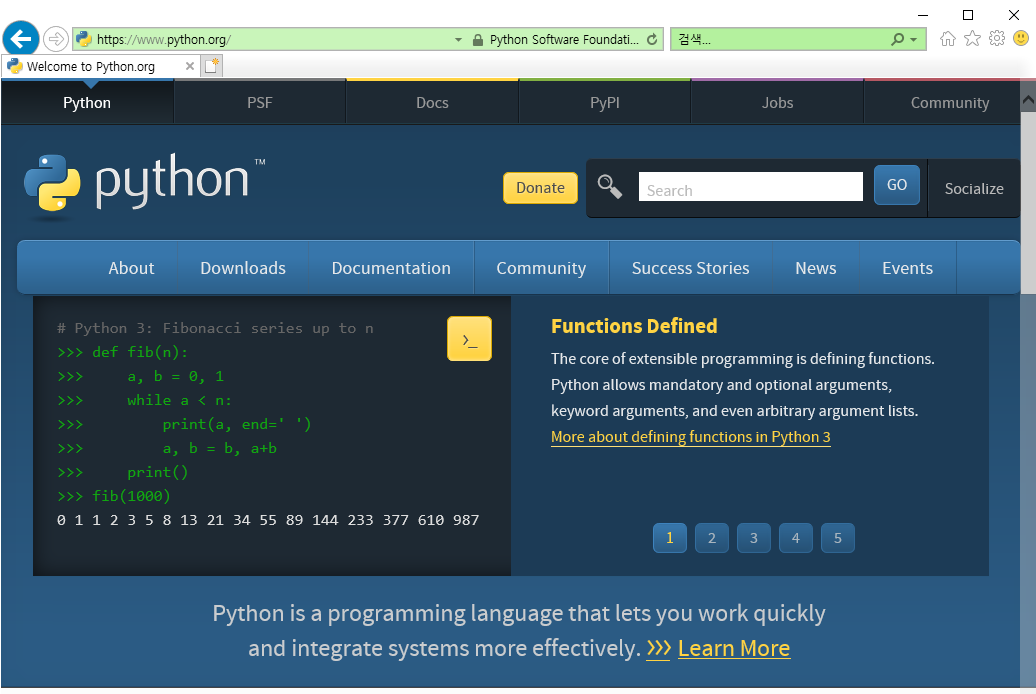This screenshot has height=694, width=1036.
Task: Click the browser forward arrow button
Action: (x=56, y=39)
